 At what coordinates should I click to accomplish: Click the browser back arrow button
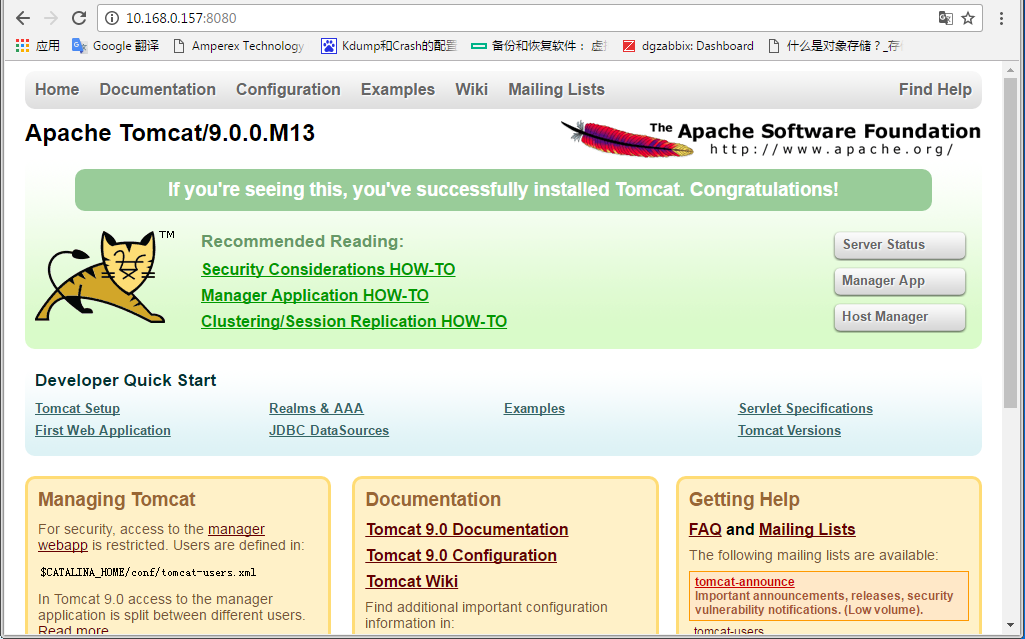tap(22, 18)
